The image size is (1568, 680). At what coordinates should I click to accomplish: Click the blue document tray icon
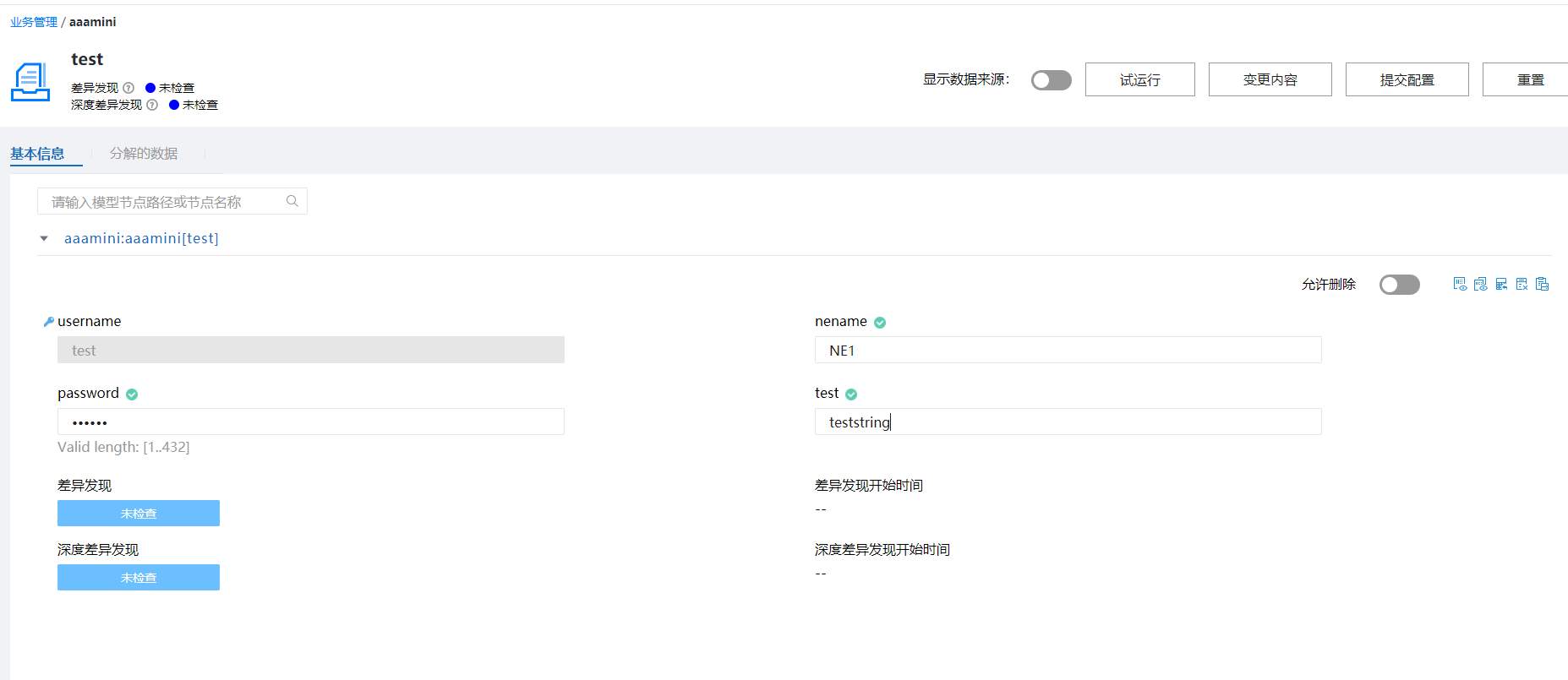click(x=30, y=82)
